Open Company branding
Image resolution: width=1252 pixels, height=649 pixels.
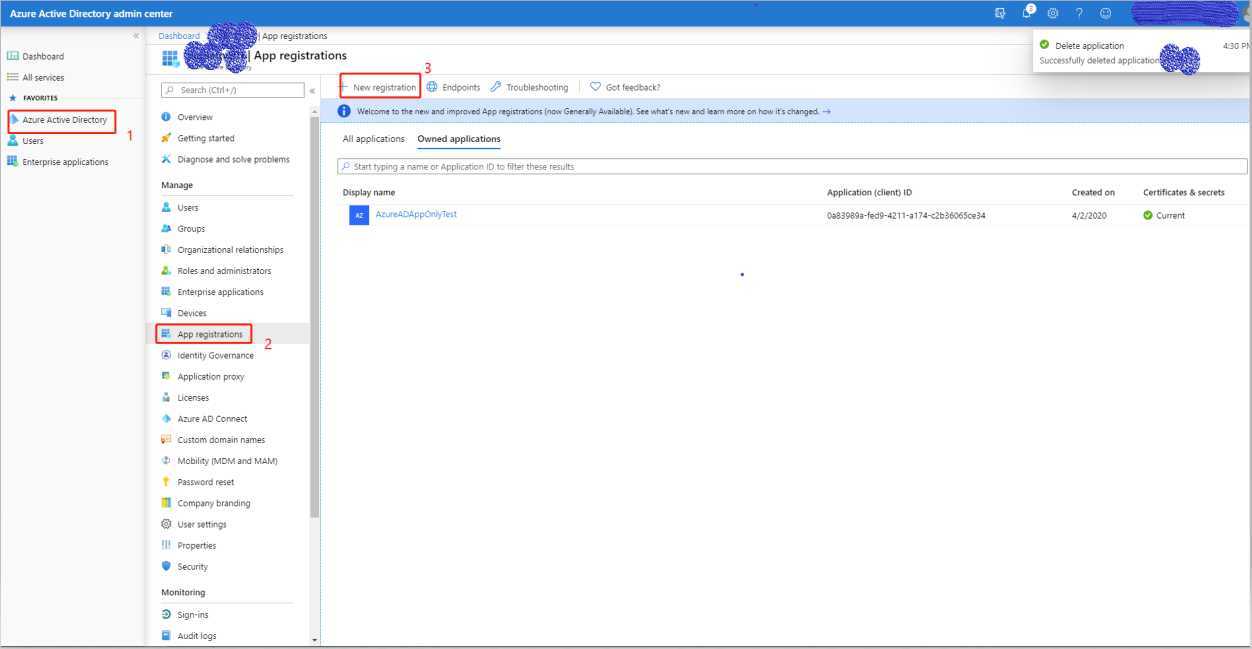tap(214, 503)
